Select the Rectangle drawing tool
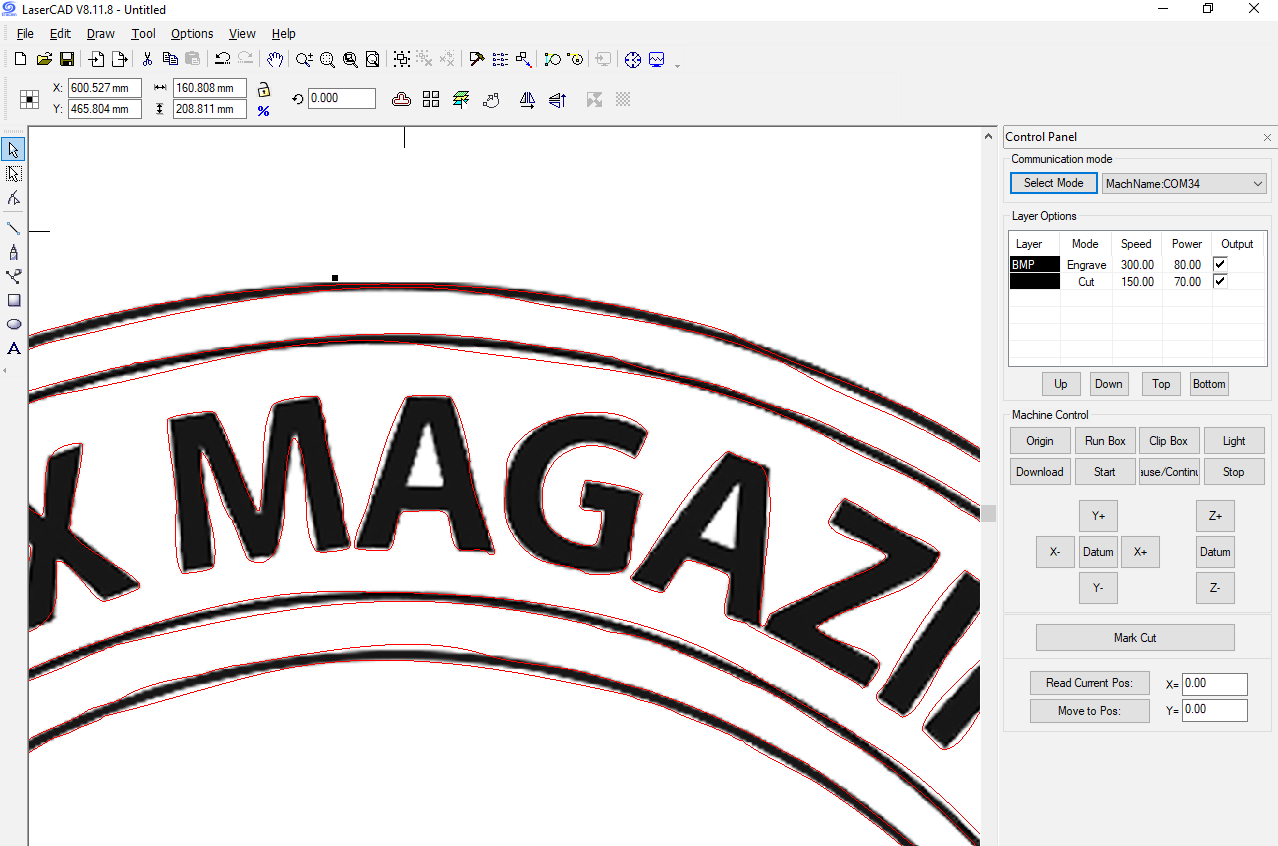Image resolution: width=1278 pixels, height=846 pixels. pyautogui.click(x=14, y=300)
